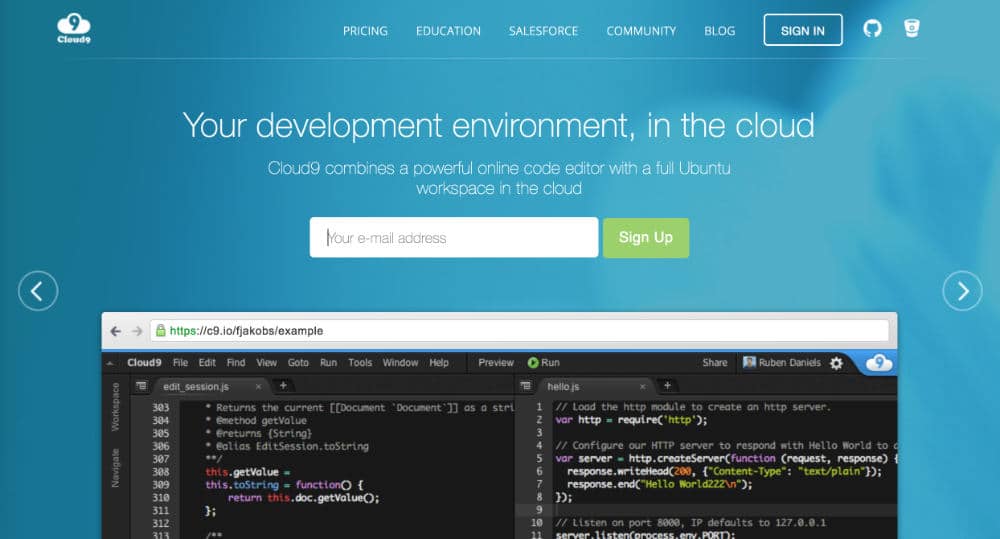Add new tab next to hello.js
Image resolution: width=1000 pixels, height=539 pixels.
coord(667,385)
